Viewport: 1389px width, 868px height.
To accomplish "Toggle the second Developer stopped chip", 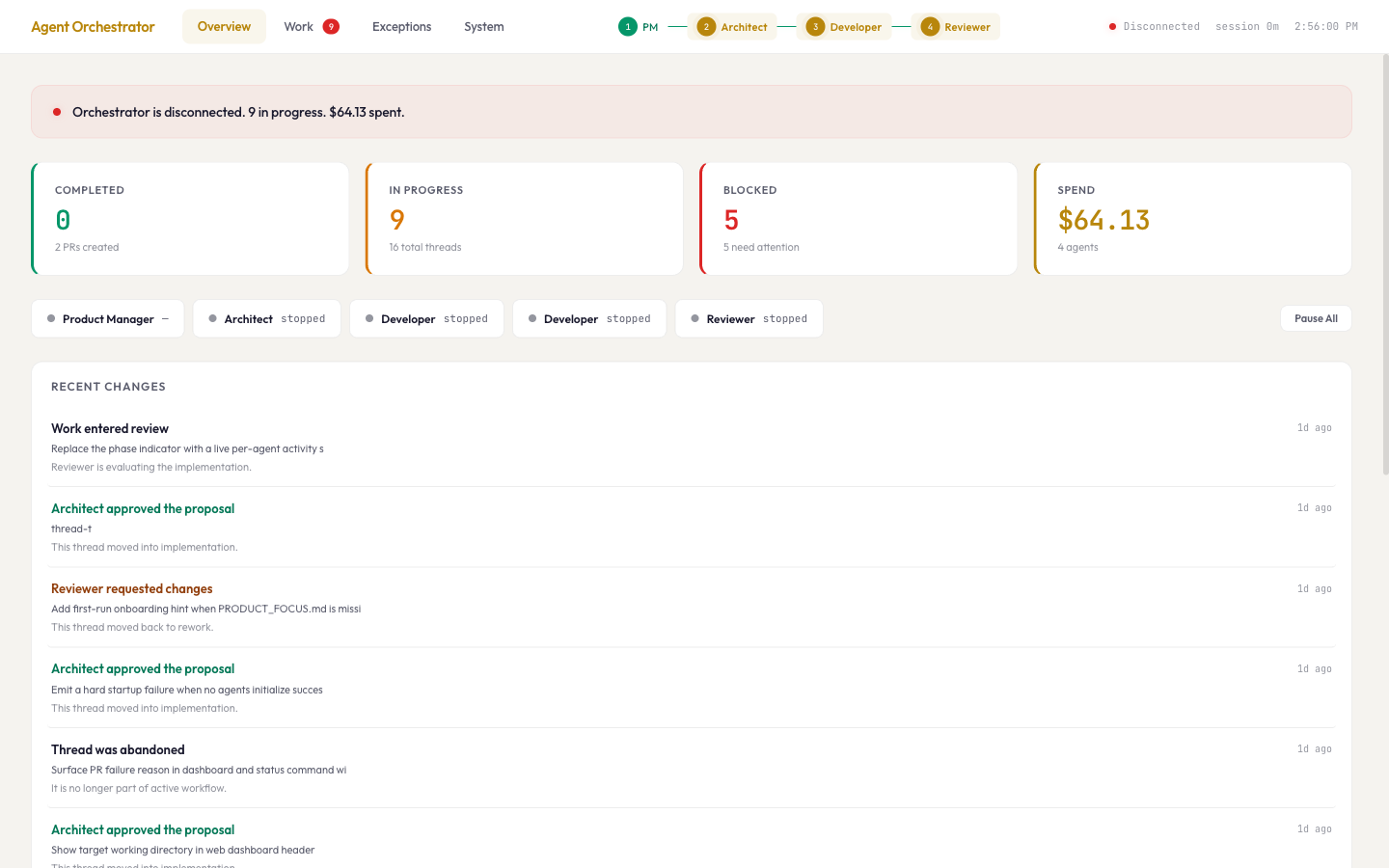I will (x=588, y=318).
